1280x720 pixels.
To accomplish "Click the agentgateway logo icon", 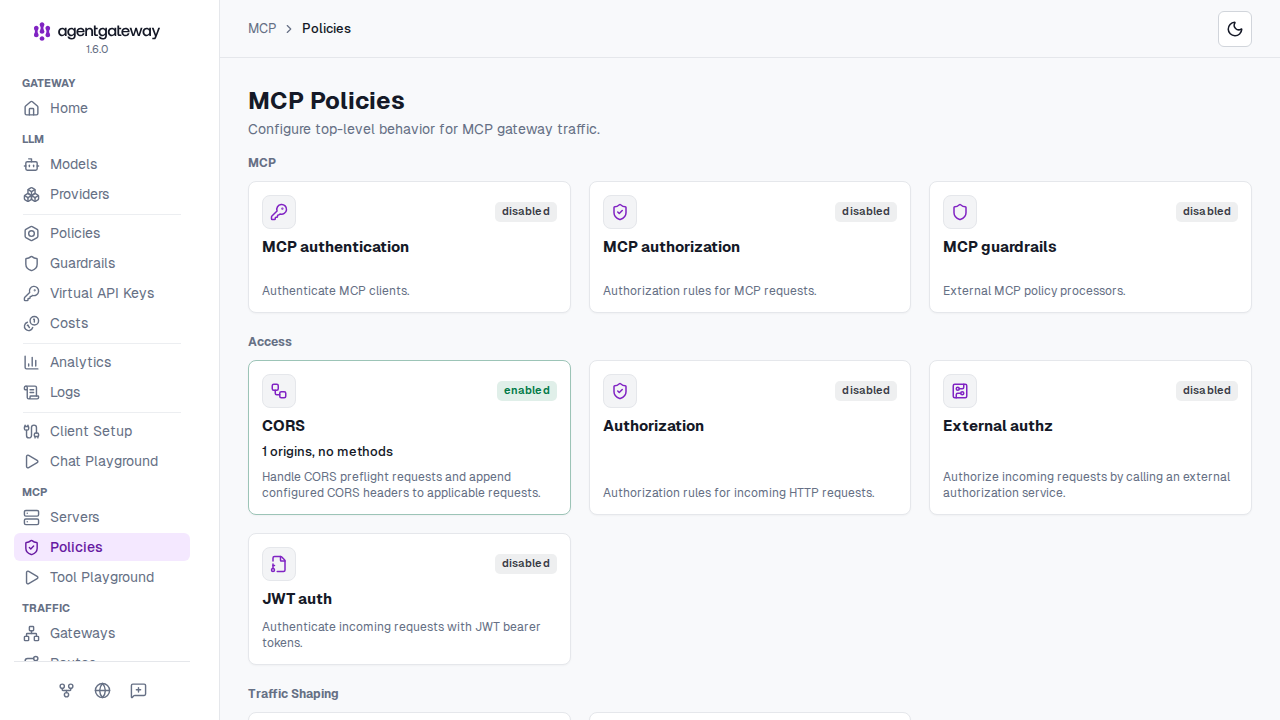I will coord(42,31).
